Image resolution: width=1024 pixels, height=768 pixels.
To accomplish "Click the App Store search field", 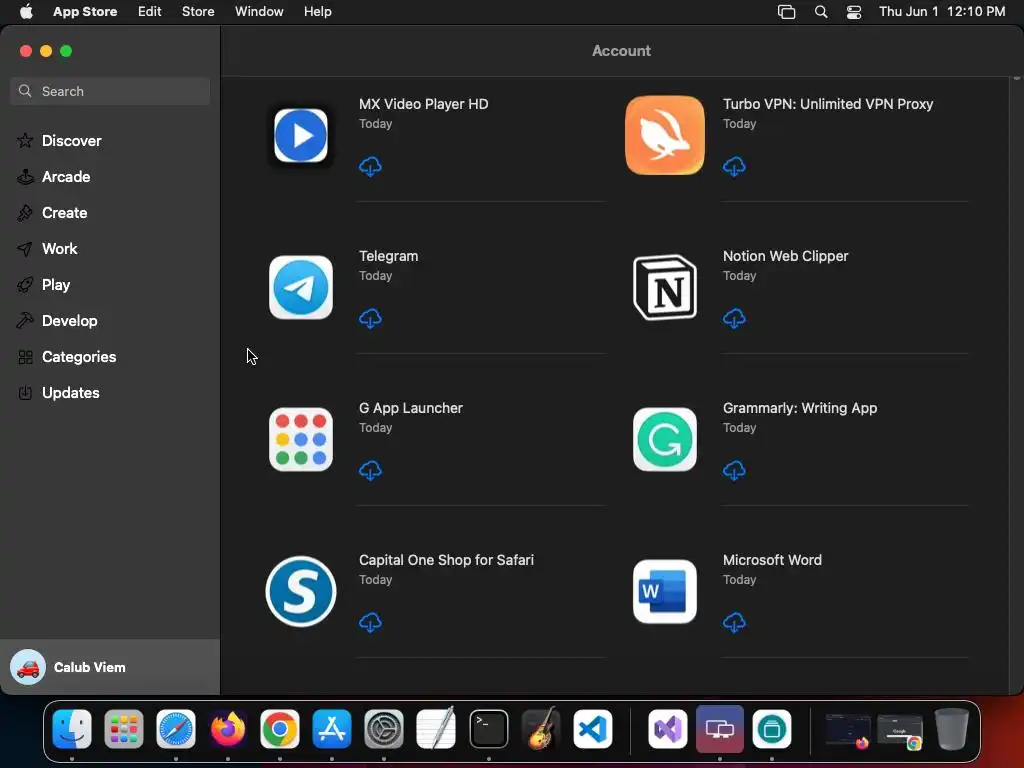I will pos(110,91).
